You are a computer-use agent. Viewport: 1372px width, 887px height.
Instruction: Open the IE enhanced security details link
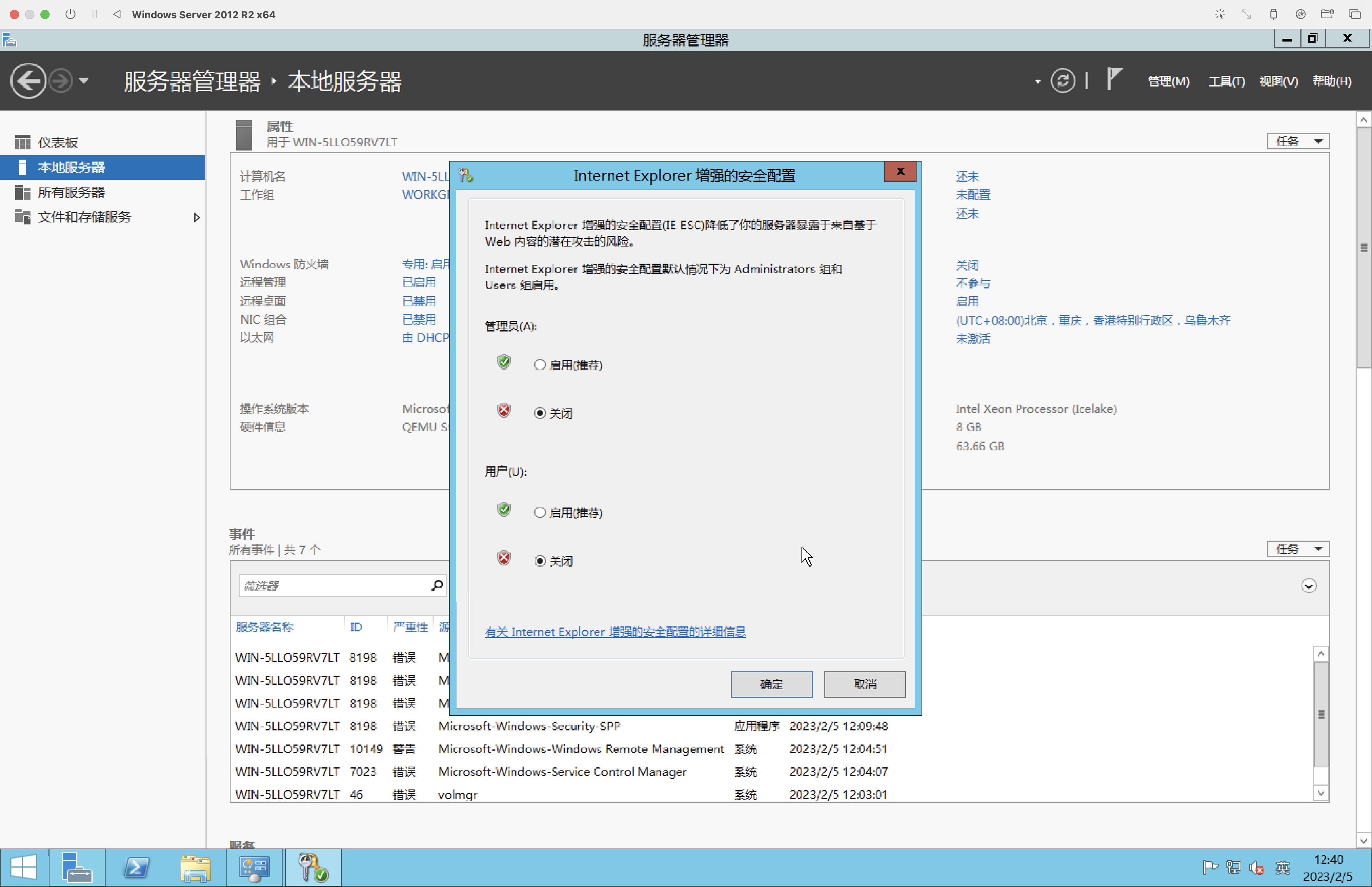pos(615,632)
